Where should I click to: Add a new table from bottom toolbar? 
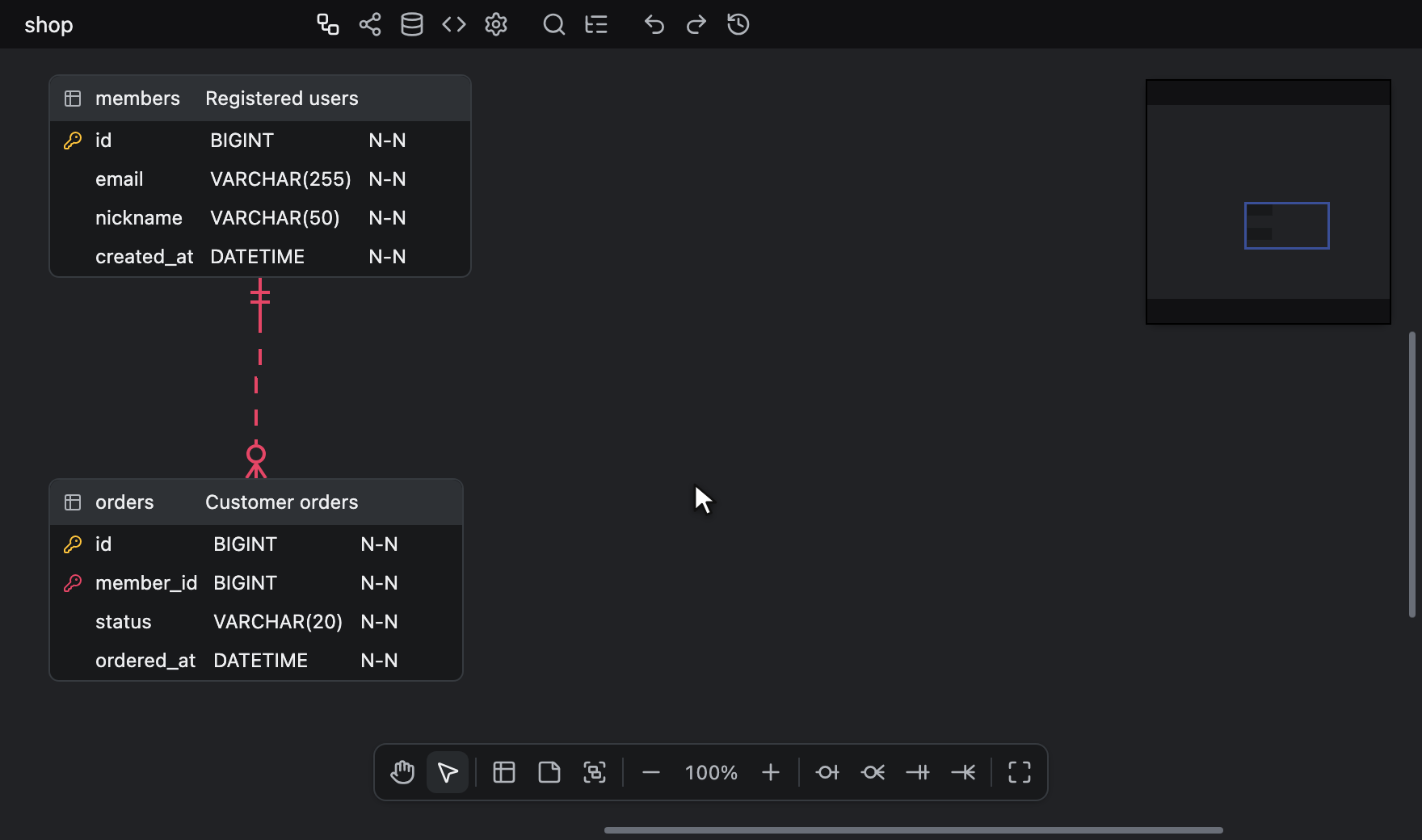pyautogui.click(x=504, y=772)
